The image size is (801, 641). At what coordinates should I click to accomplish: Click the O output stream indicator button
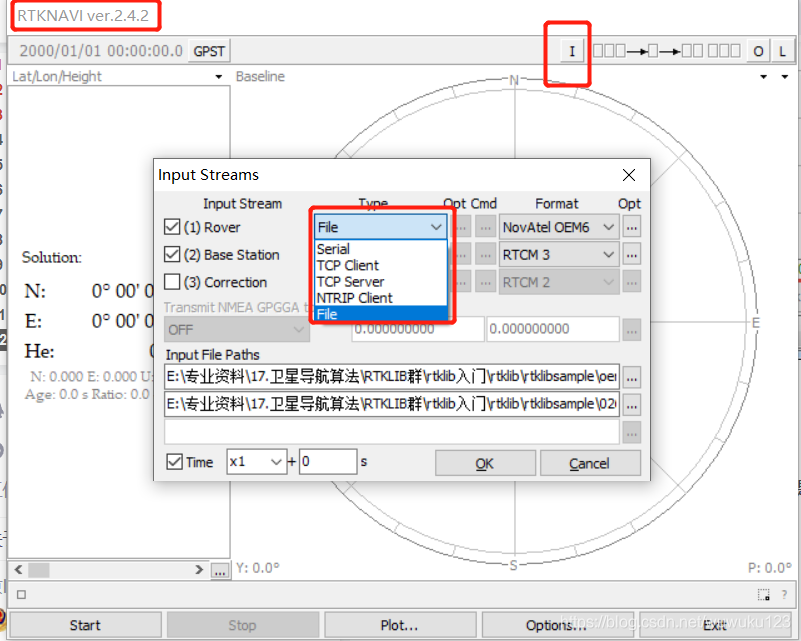pyautogui.click(x=757, y=50)
